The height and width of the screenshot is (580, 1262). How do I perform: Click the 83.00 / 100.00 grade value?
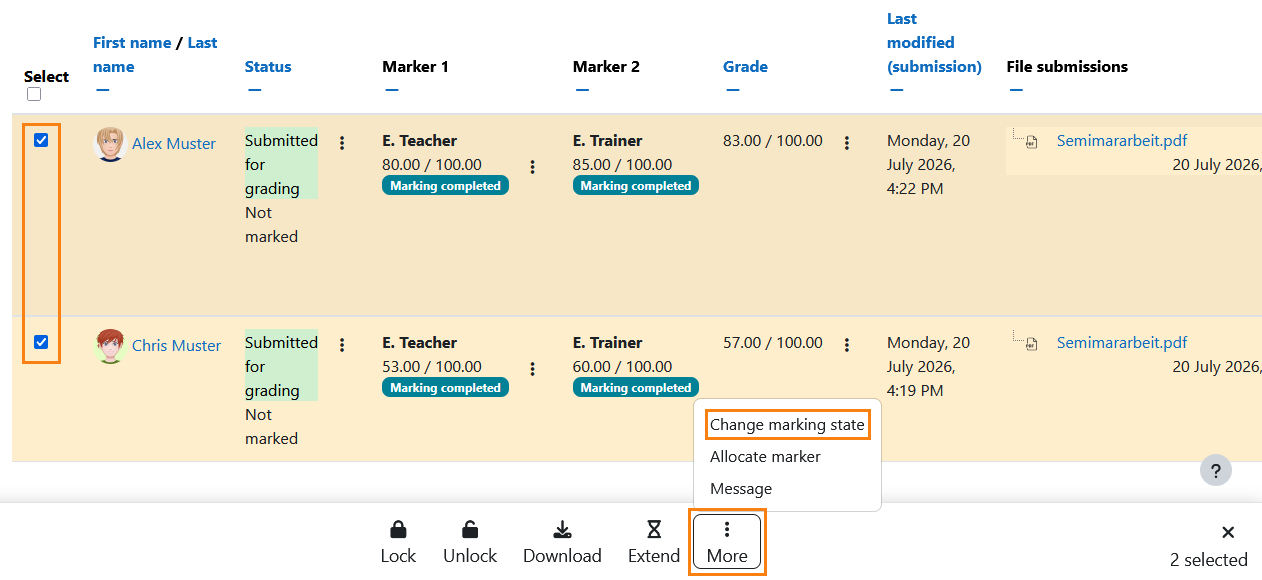(773, 141)
